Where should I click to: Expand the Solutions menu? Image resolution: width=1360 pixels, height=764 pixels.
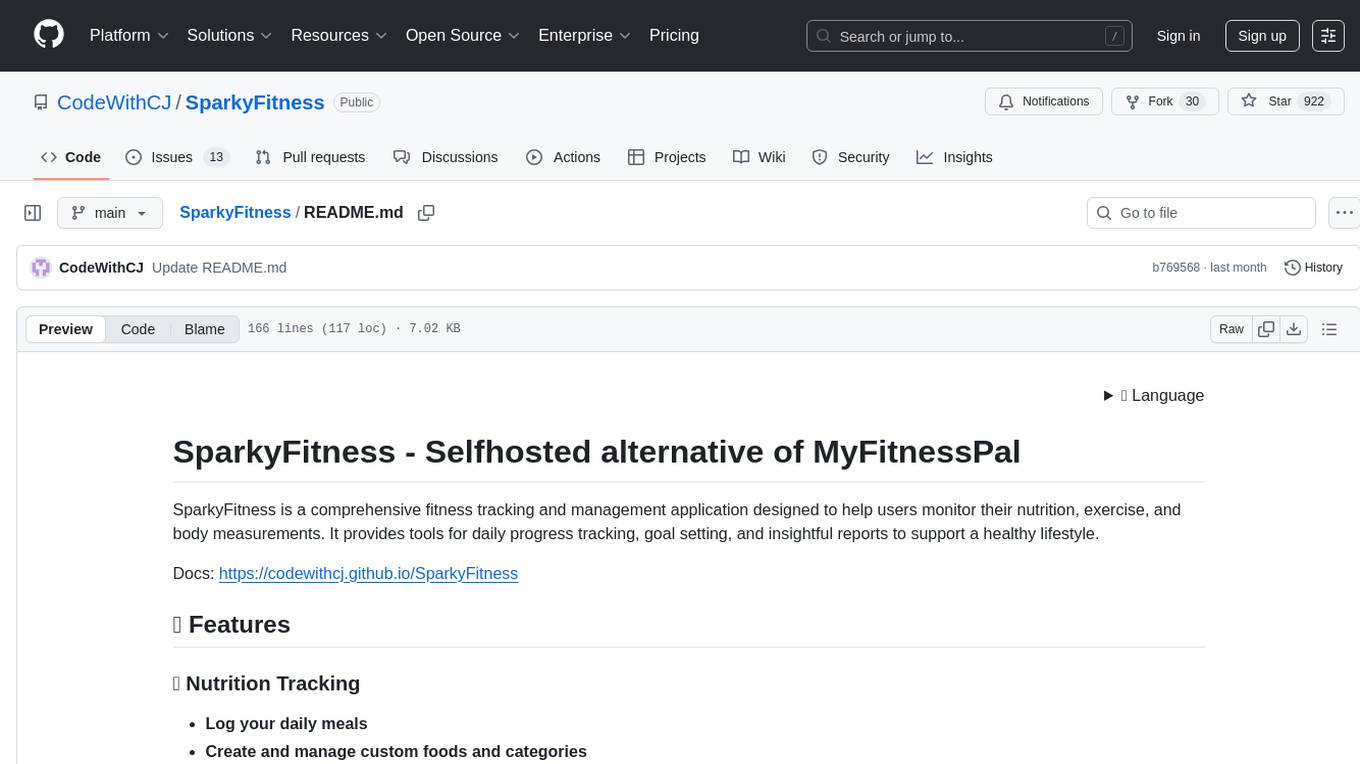[x=230, y=35]
